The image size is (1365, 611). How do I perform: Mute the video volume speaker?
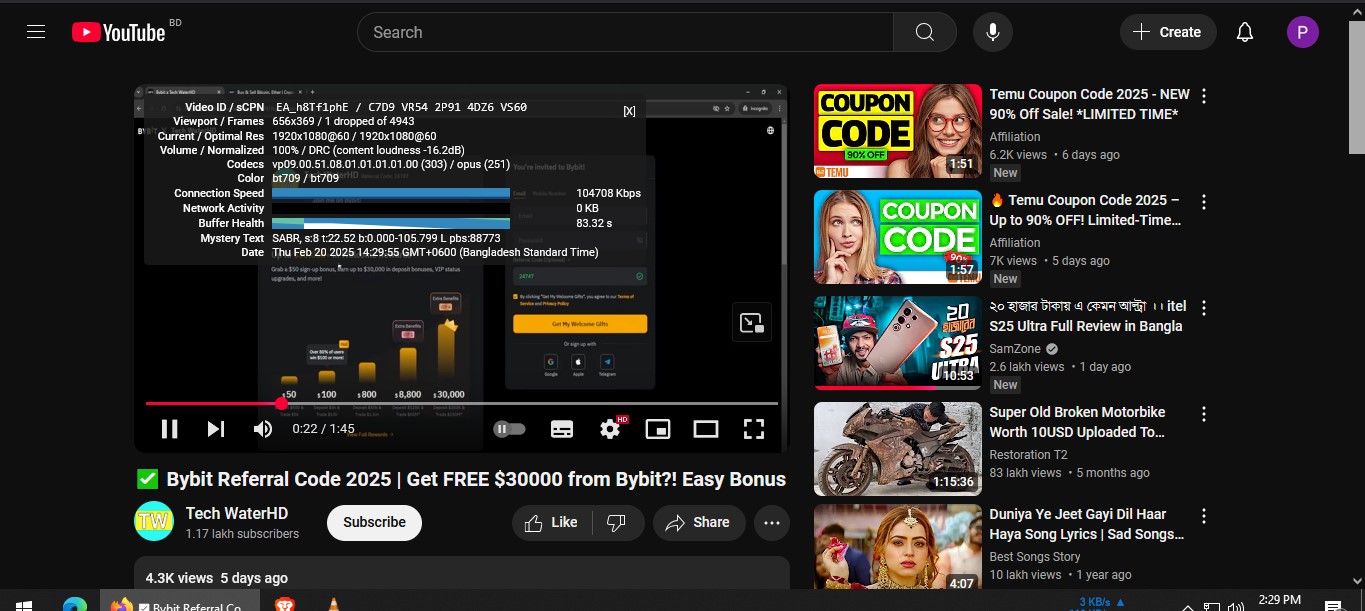263,429
